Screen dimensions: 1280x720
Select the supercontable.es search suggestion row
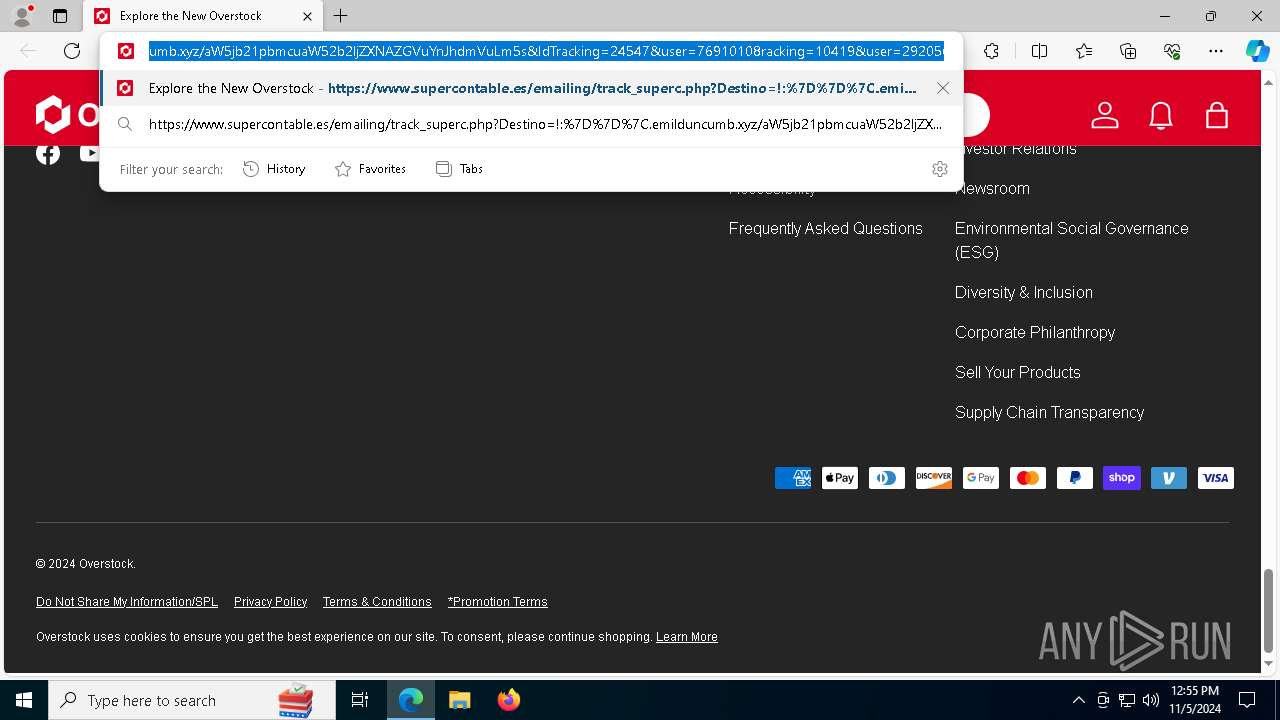coord(531,124)
